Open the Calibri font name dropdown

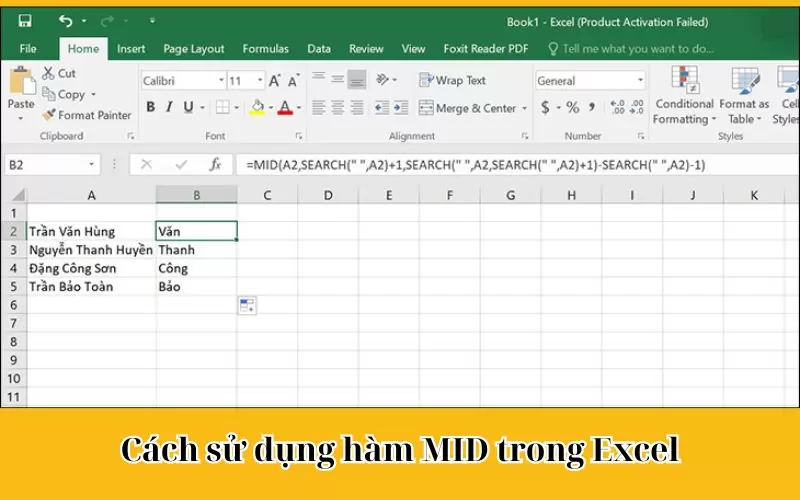click(221, 81)
